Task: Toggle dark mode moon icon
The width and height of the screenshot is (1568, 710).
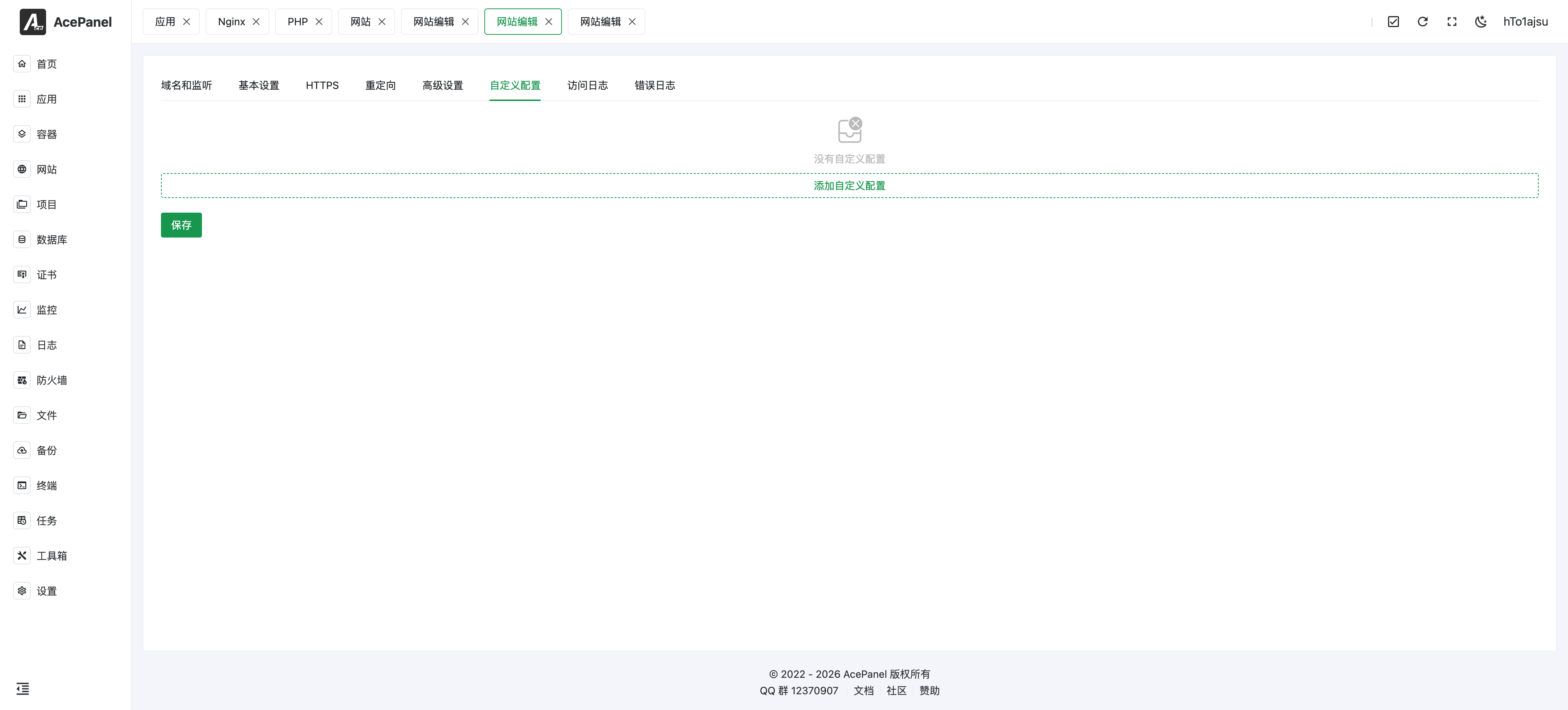Action: click(1481, 22)
